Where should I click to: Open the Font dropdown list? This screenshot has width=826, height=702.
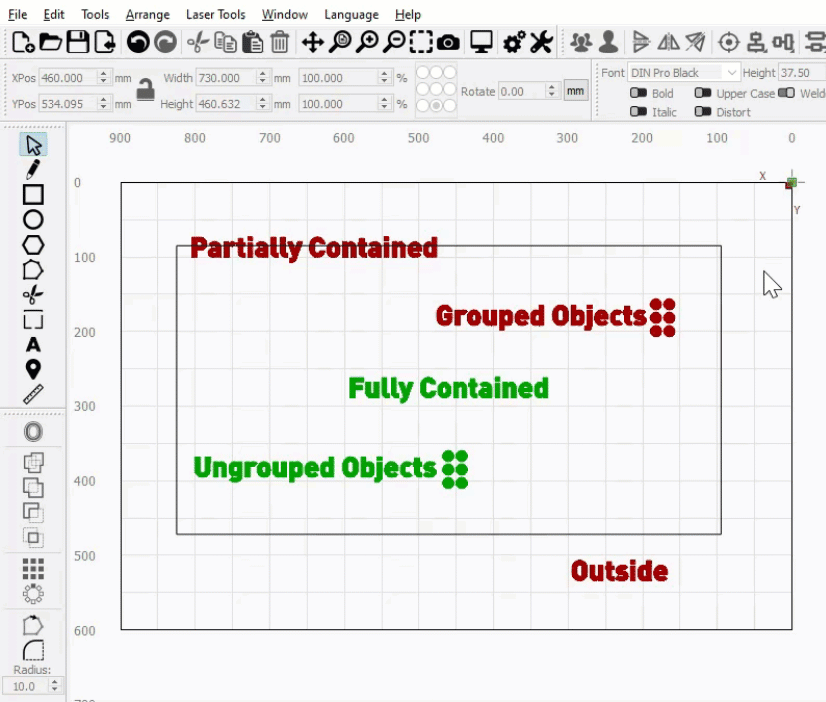(x=731, y=73)
